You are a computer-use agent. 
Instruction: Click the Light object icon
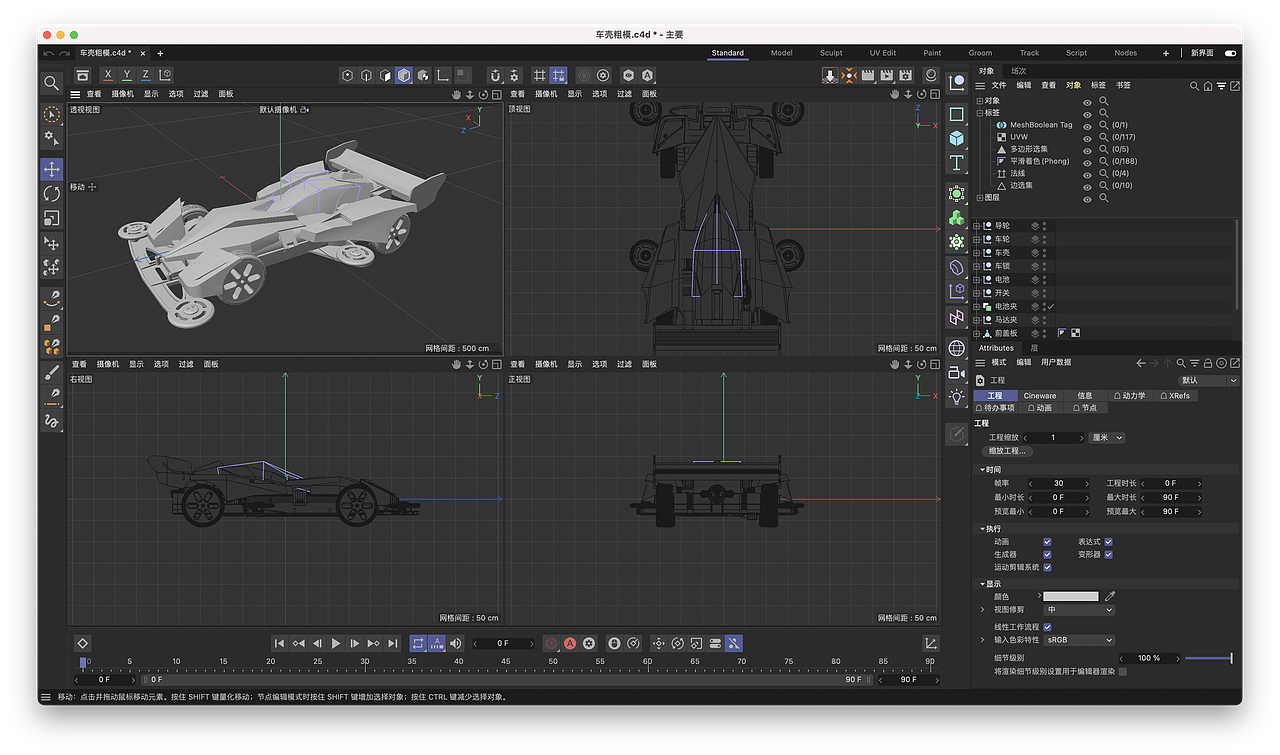coord(957,397)
